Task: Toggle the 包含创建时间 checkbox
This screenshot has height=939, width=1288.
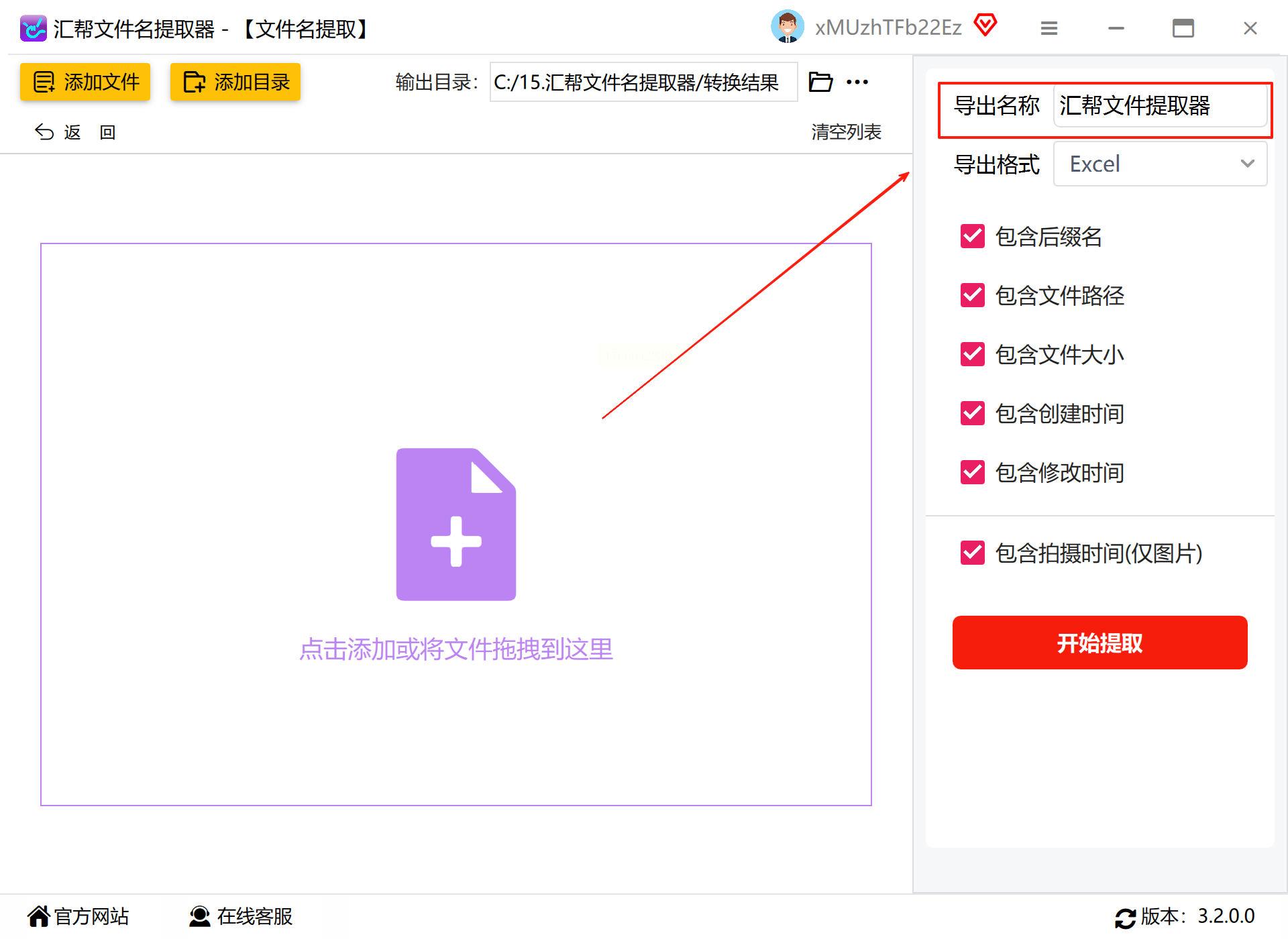Action: click(972, 413)
